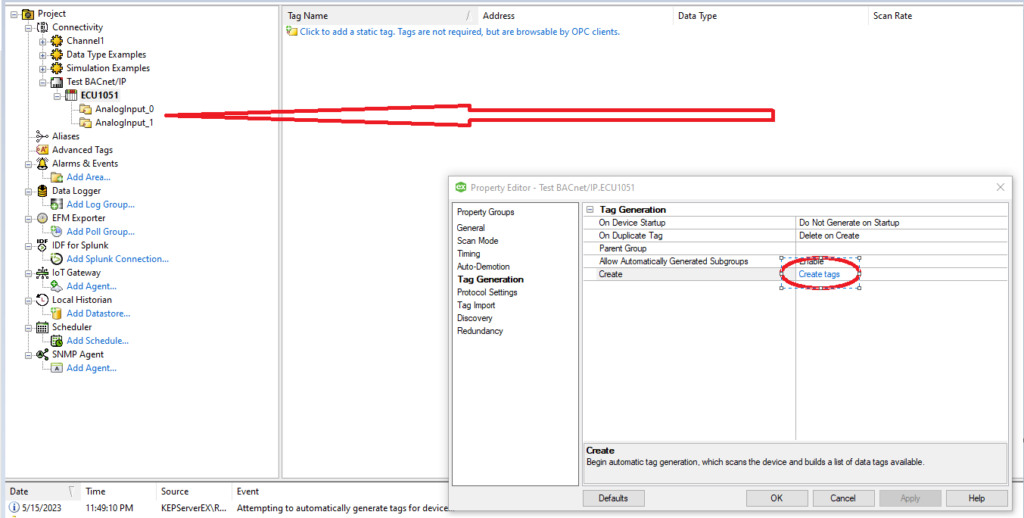The height and width of the screenshot is (518, 1024).
Task: Click the Channel1 gear icon
Action: [x=57, y=41]
